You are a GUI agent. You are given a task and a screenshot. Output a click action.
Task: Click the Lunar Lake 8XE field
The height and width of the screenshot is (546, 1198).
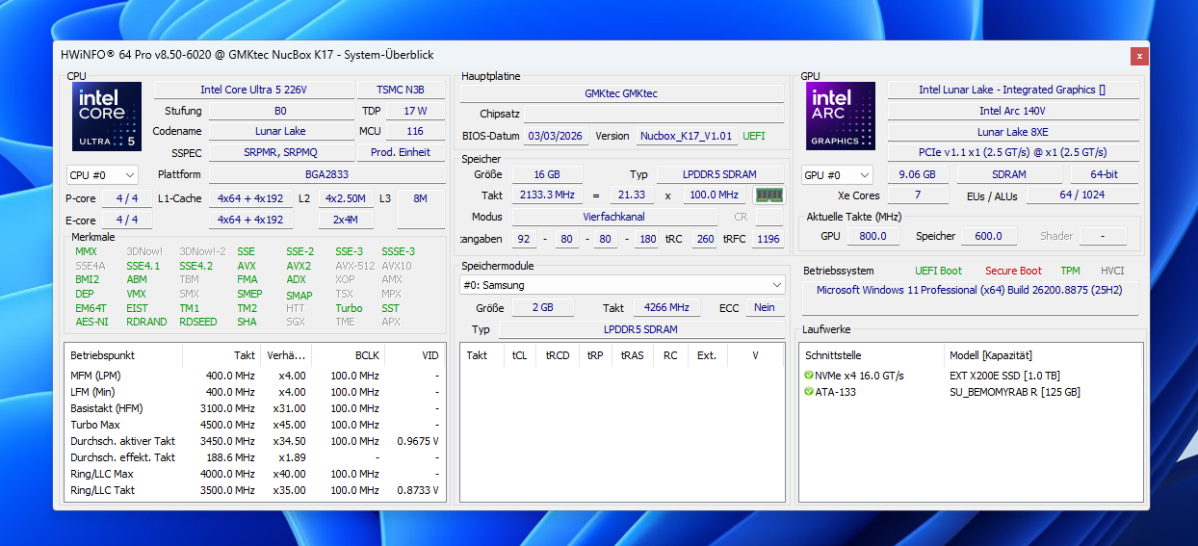1012,131
